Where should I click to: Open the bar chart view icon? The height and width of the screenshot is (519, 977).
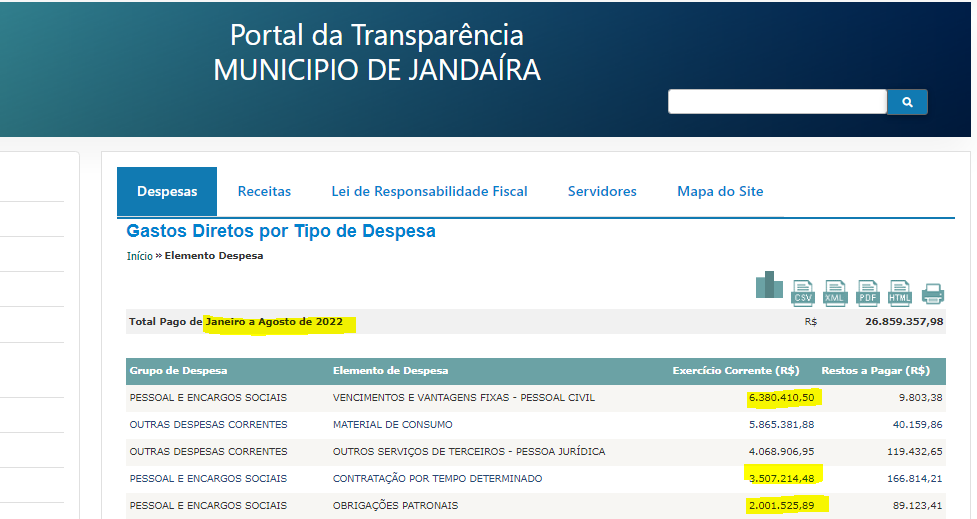point(769,285)
